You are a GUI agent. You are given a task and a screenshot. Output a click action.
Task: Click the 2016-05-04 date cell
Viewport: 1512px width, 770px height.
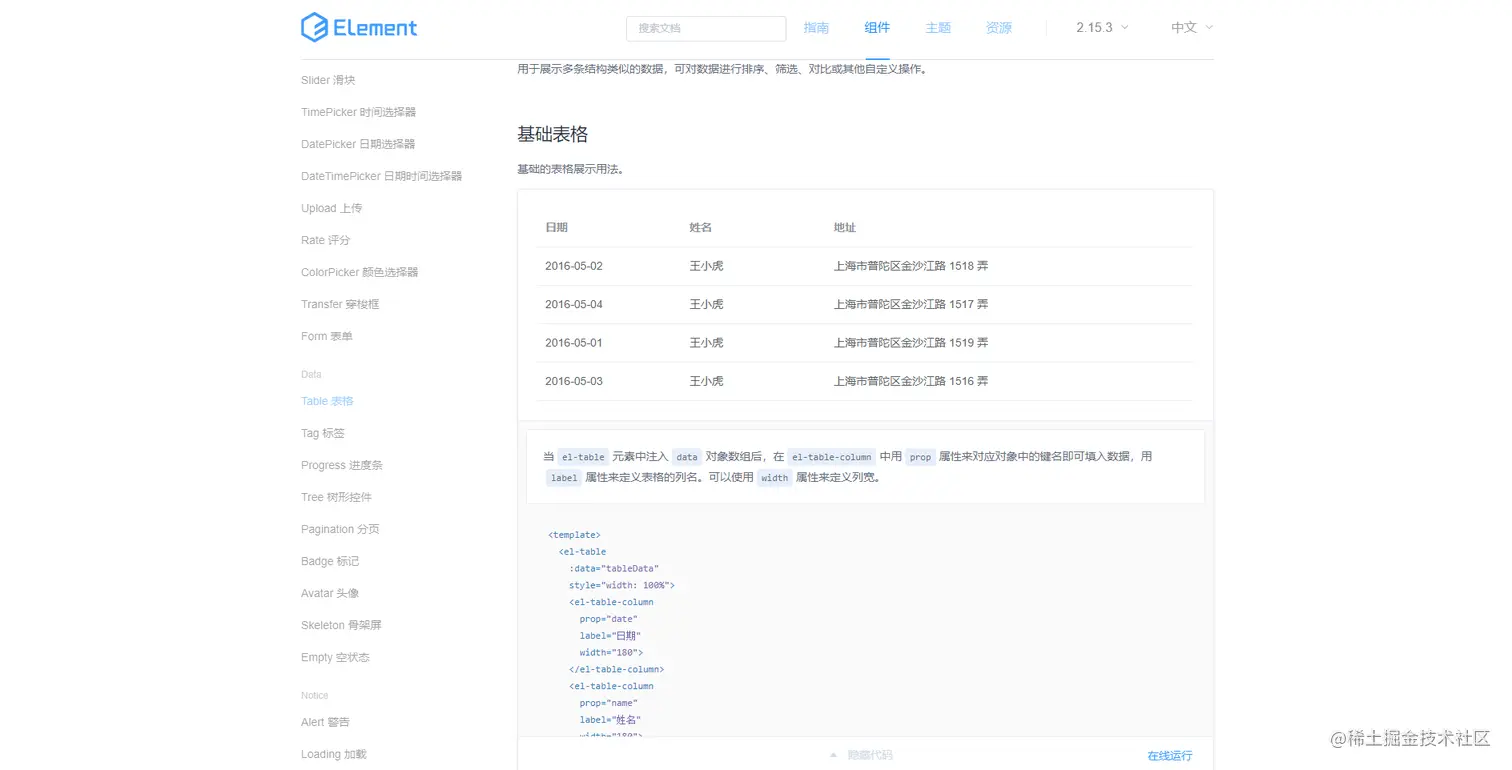point(574,304)
